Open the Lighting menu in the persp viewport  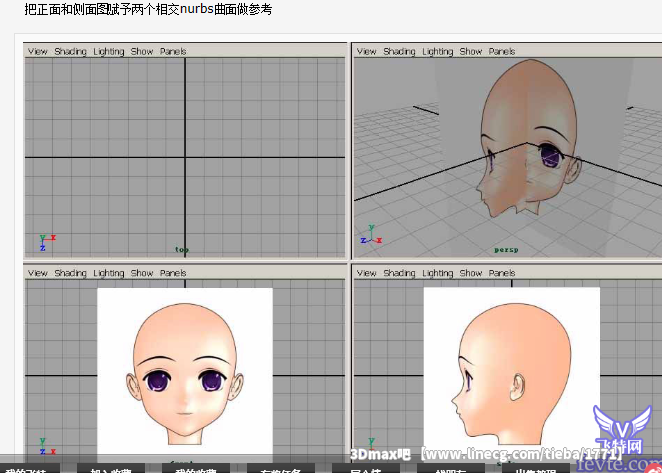click(x=437, y=52)
